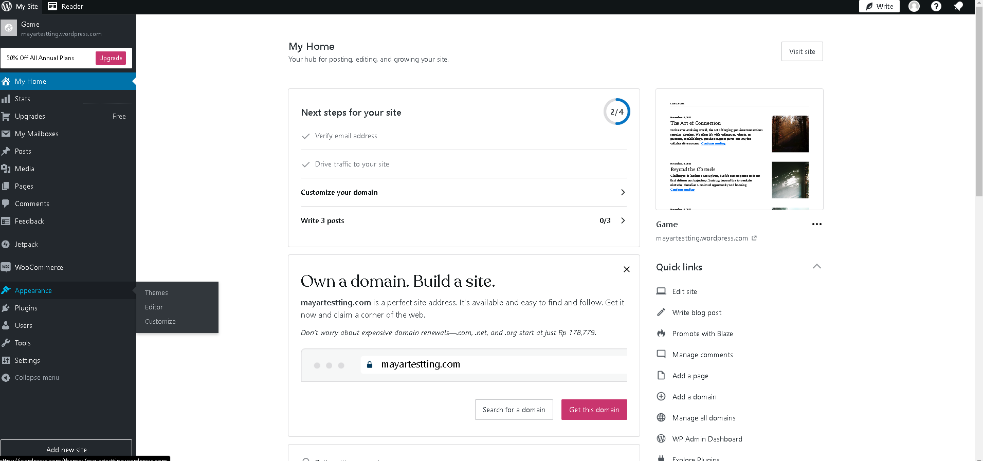Open mayartestting.wordpress.com external link
983x461 pixels.
706,239
